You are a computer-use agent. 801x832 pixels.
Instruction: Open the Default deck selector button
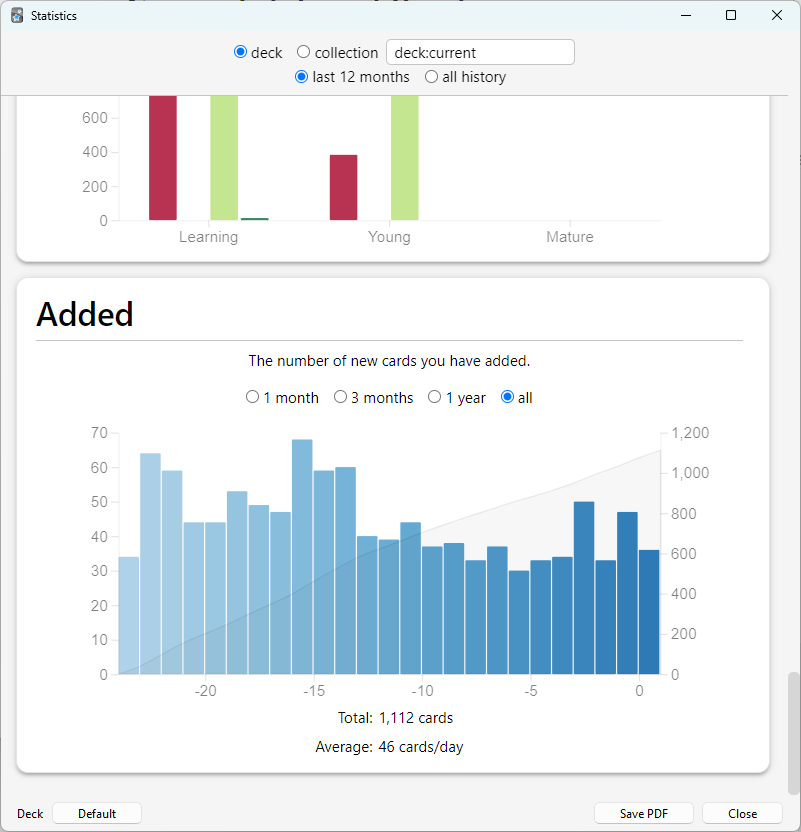pyautogui.click(x=97, y=813)
